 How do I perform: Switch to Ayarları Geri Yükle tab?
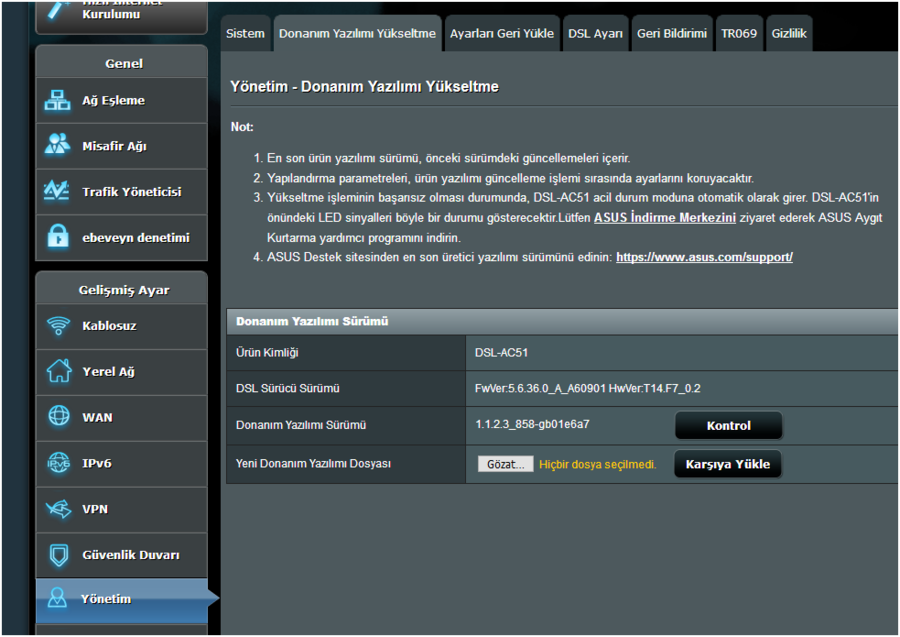point(502,33)
